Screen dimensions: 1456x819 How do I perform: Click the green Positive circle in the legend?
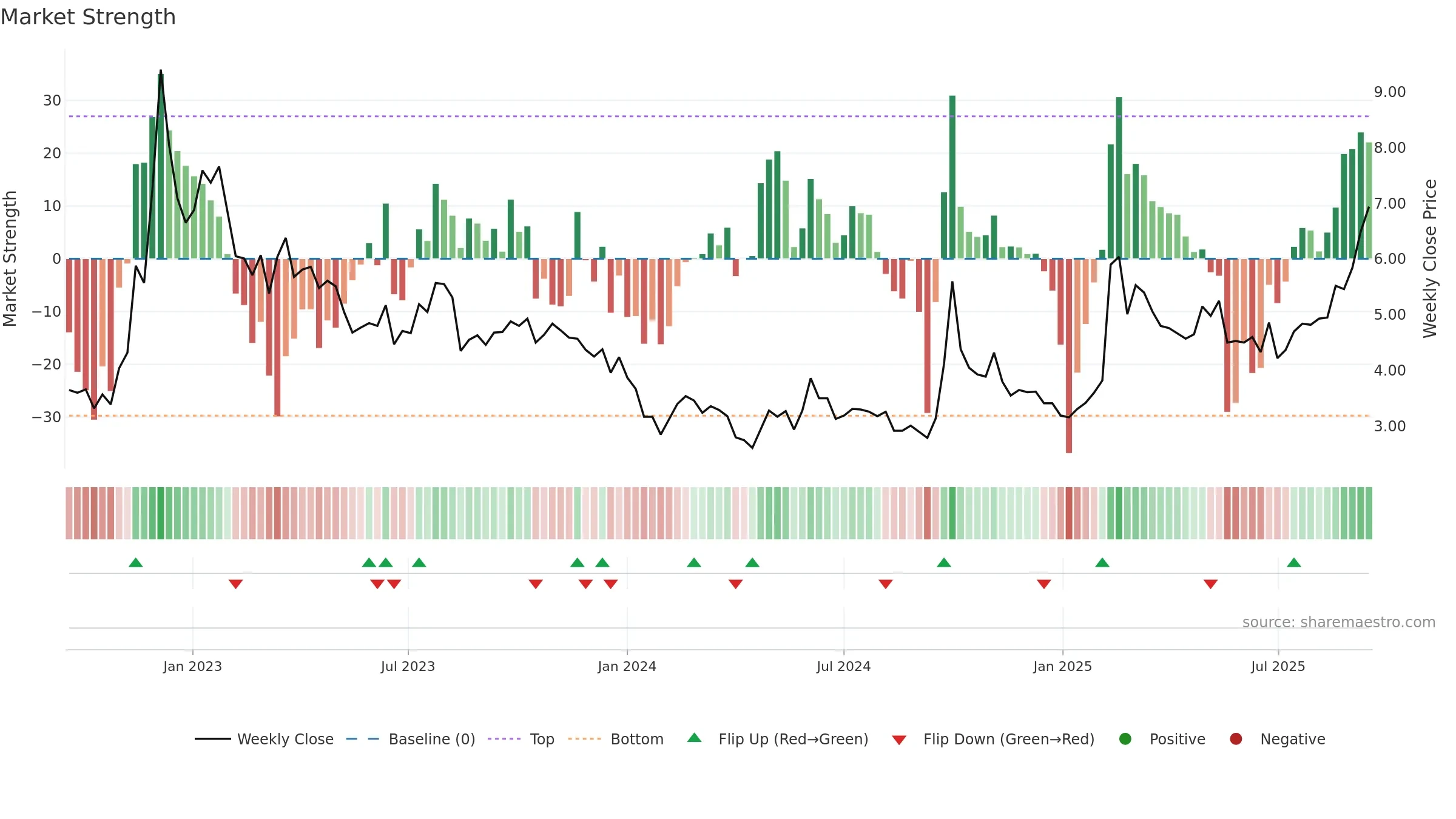(x=1125, y=739)
